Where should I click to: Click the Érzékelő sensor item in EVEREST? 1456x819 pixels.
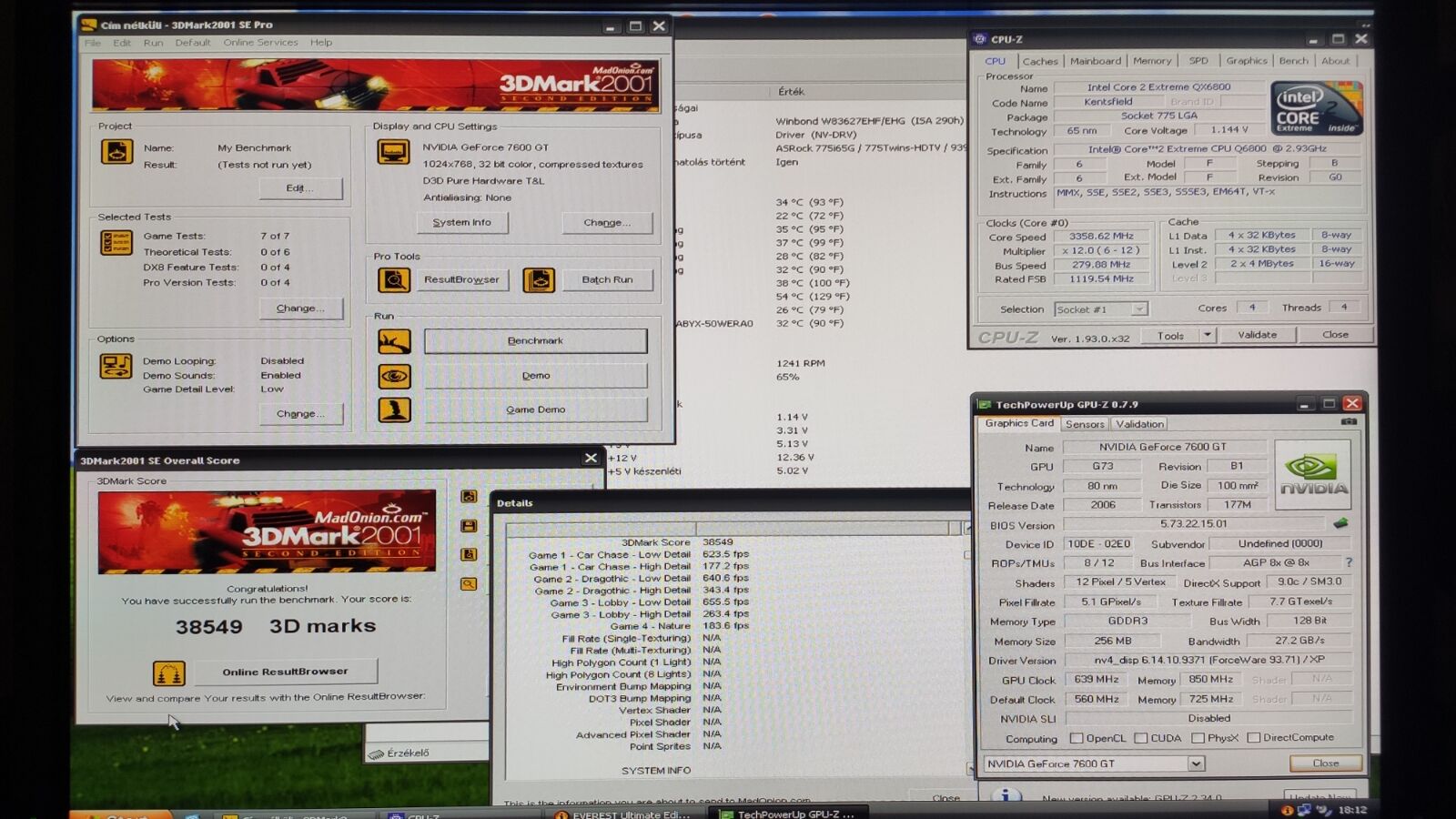399,753
